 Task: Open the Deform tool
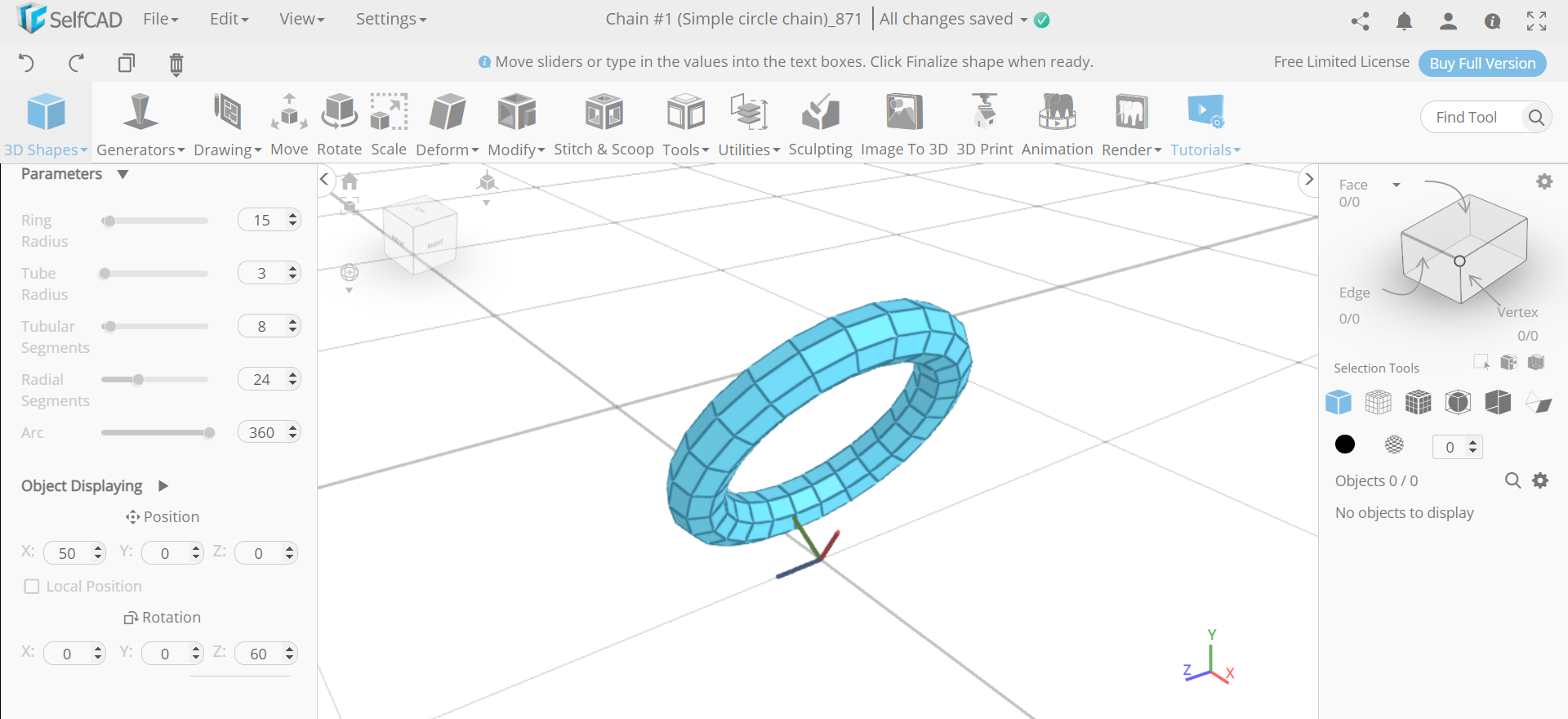point(448,124)
